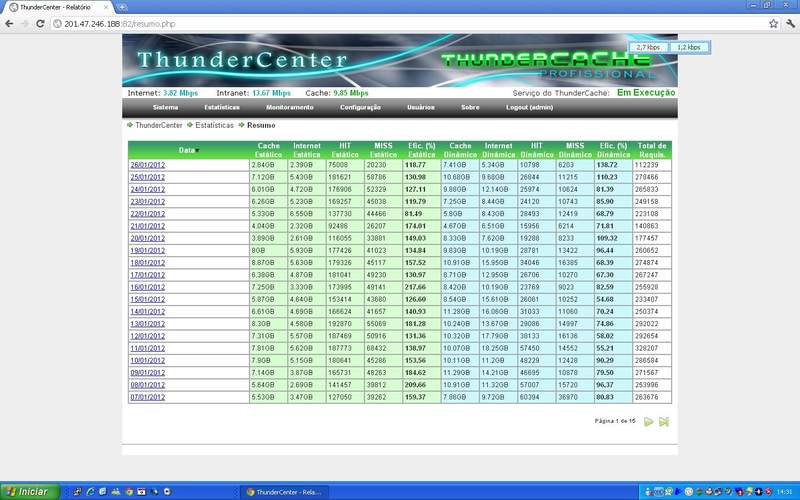Viewport: 800px width, 500px height.
Task: Open report for 10/01/2012
Action: point(147,361)
